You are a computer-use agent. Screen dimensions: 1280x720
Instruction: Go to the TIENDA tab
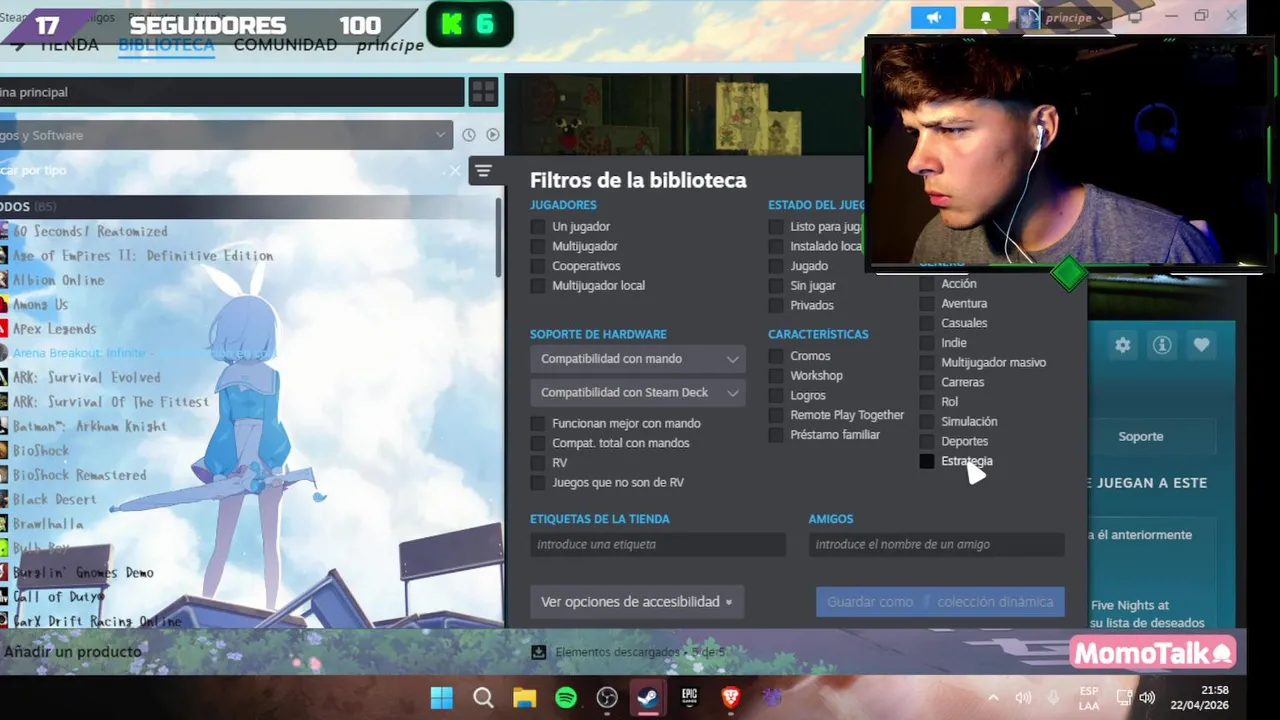pos(68,45)
